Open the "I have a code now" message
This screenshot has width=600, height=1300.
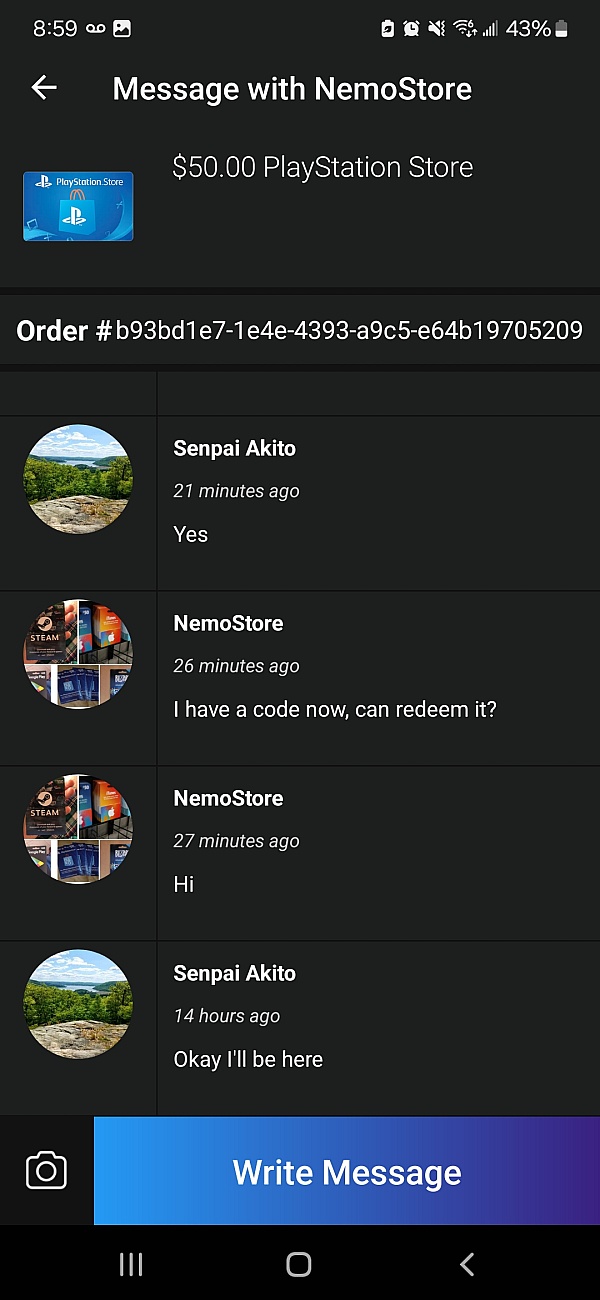tap(335, 710)
